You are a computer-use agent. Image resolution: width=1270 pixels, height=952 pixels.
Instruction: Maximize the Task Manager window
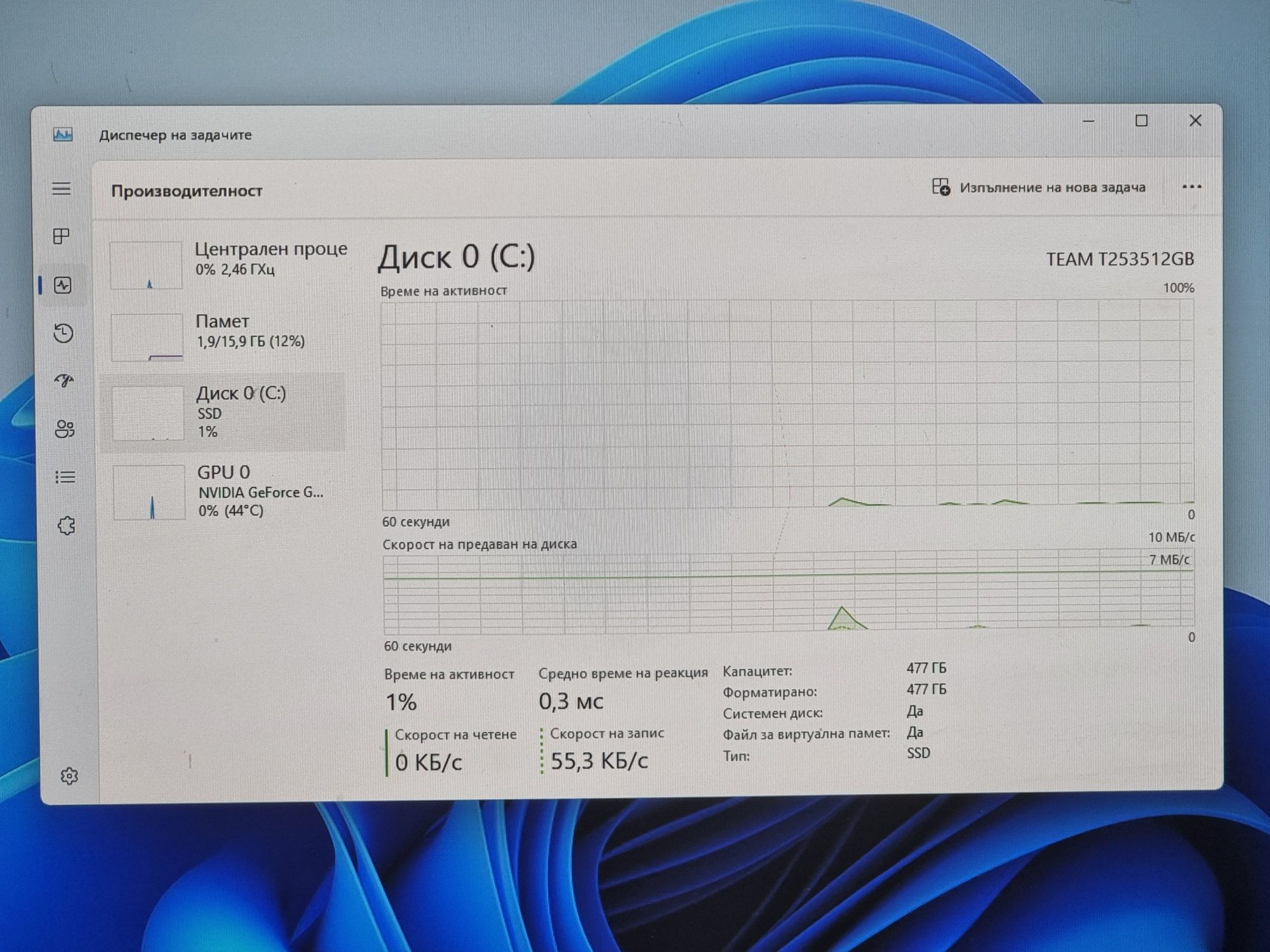1142,121
